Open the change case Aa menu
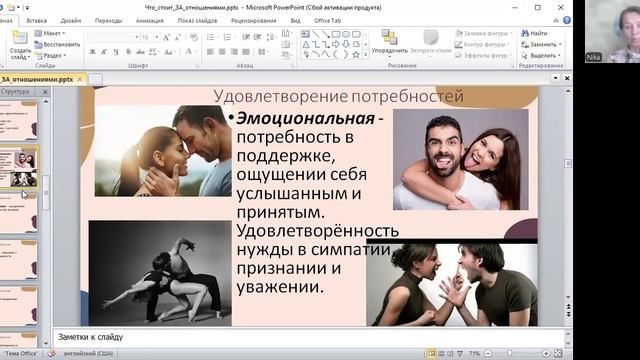 (169, 52)
